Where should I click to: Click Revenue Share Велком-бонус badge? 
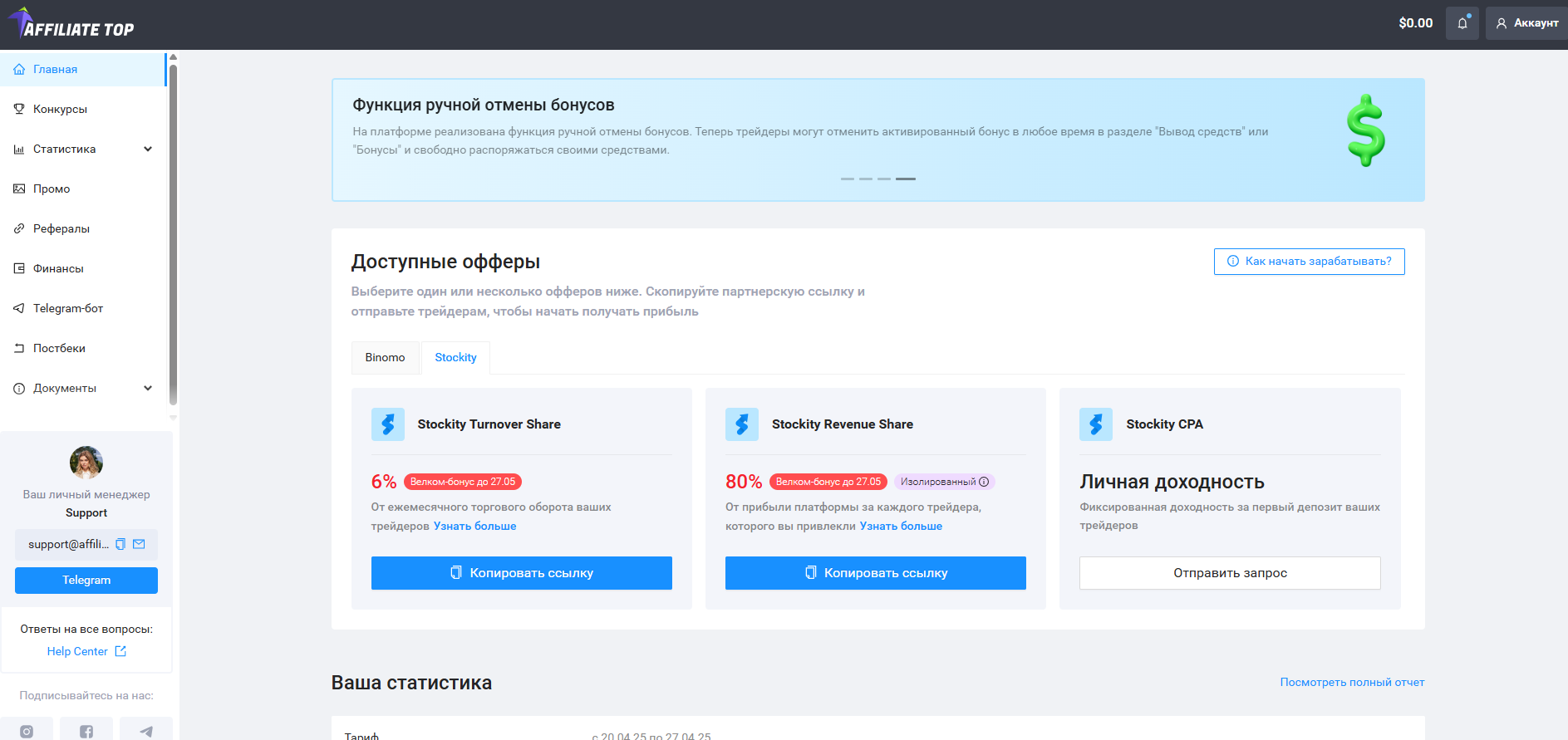(828, 482)
